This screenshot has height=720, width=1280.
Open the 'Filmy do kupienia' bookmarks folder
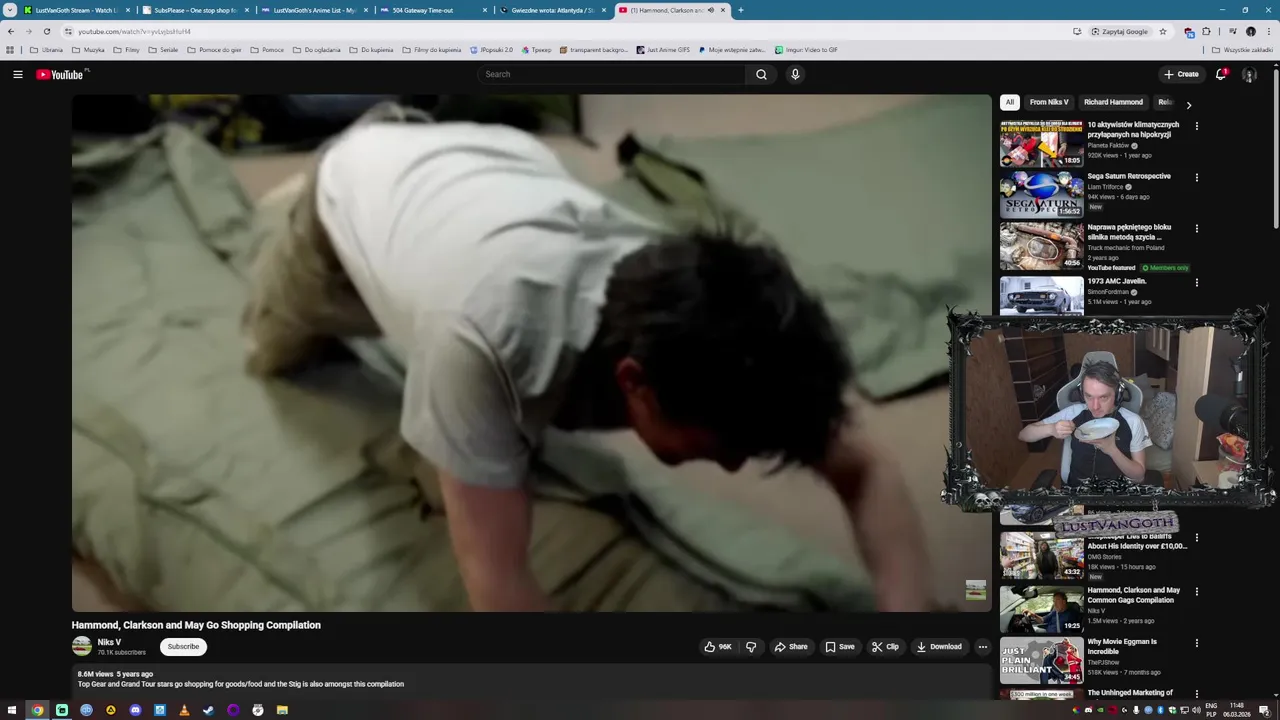pos(432,49)
